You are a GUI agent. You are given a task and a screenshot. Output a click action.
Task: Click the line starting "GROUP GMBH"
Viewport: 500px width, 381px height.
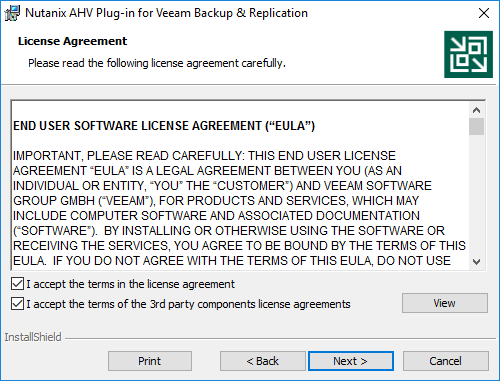coord(216,201)
